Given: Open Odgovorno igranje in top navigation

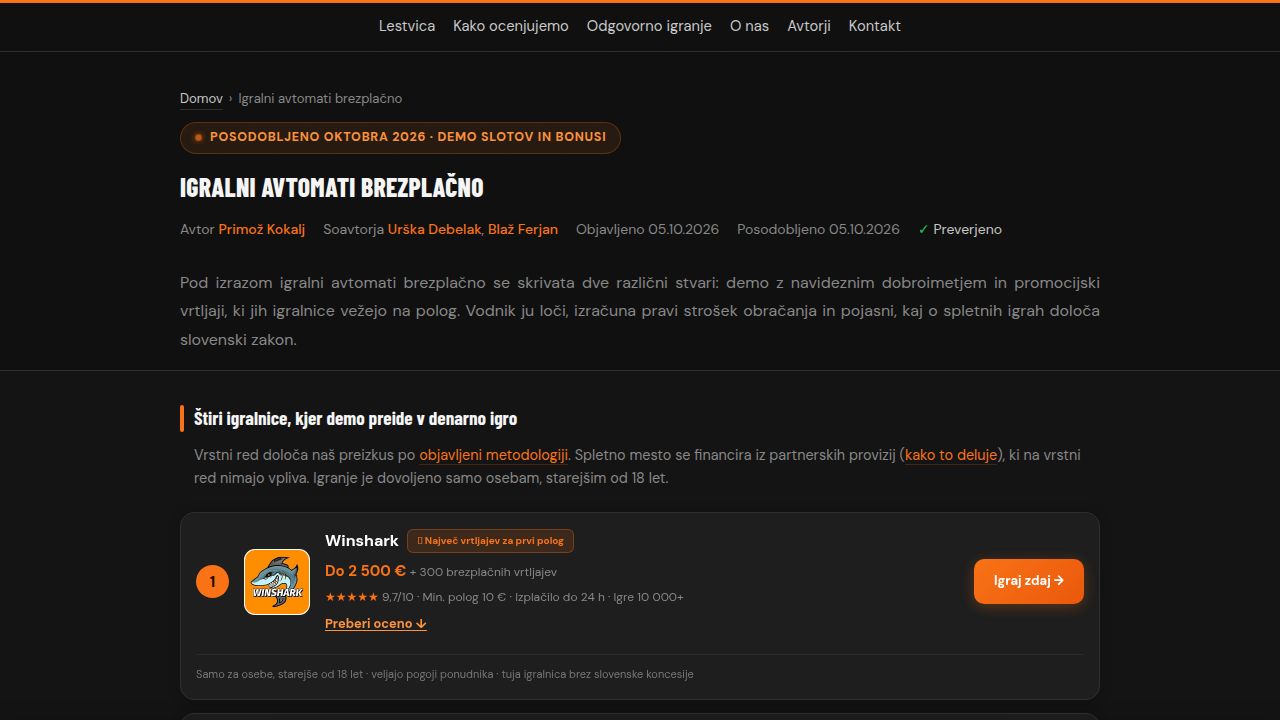Looking at the screenshot, I should [x=649, y=26].
